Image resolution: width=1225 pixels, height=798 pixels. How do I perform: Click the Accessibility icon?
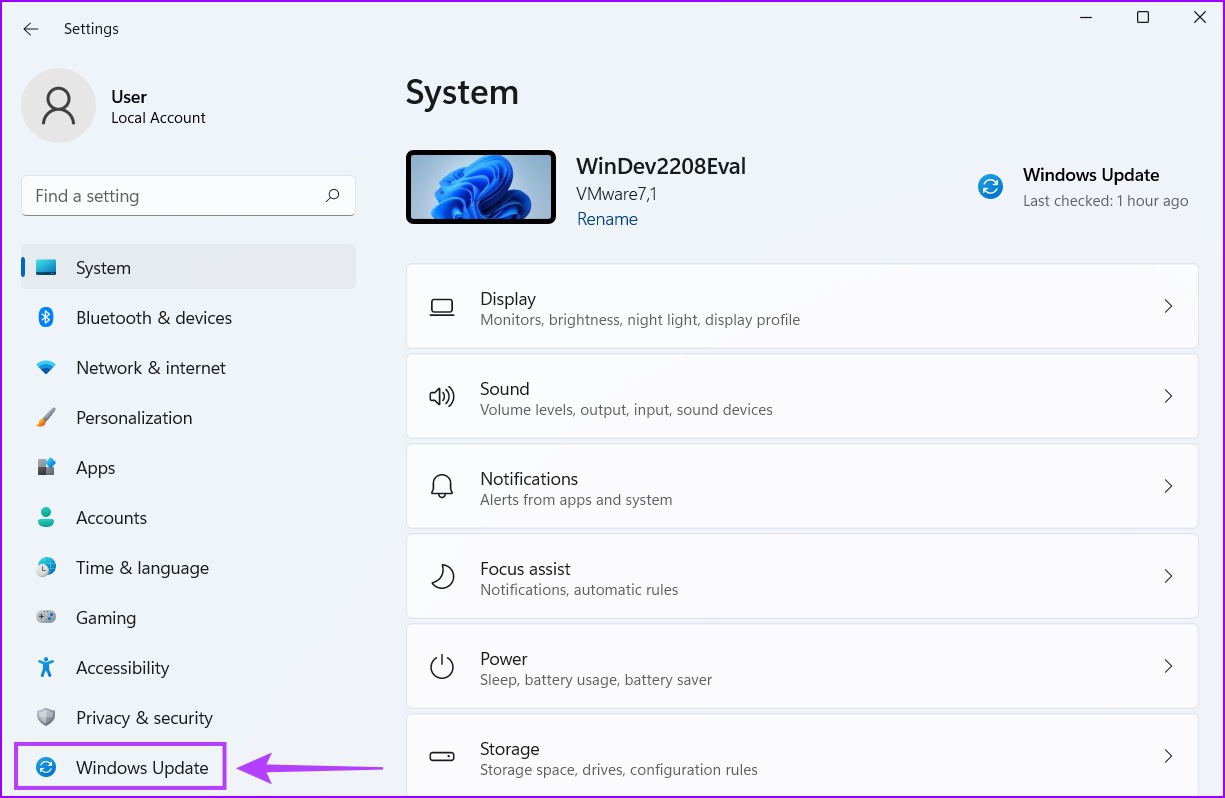pos(47,667)
